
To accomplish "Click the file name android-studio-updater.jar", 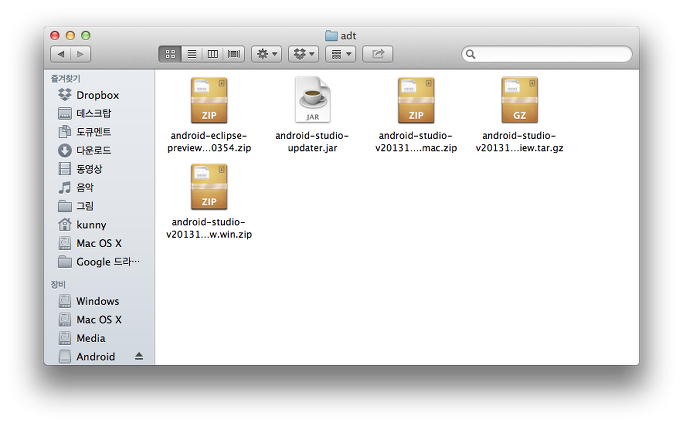I will click(x=312, y=142).
